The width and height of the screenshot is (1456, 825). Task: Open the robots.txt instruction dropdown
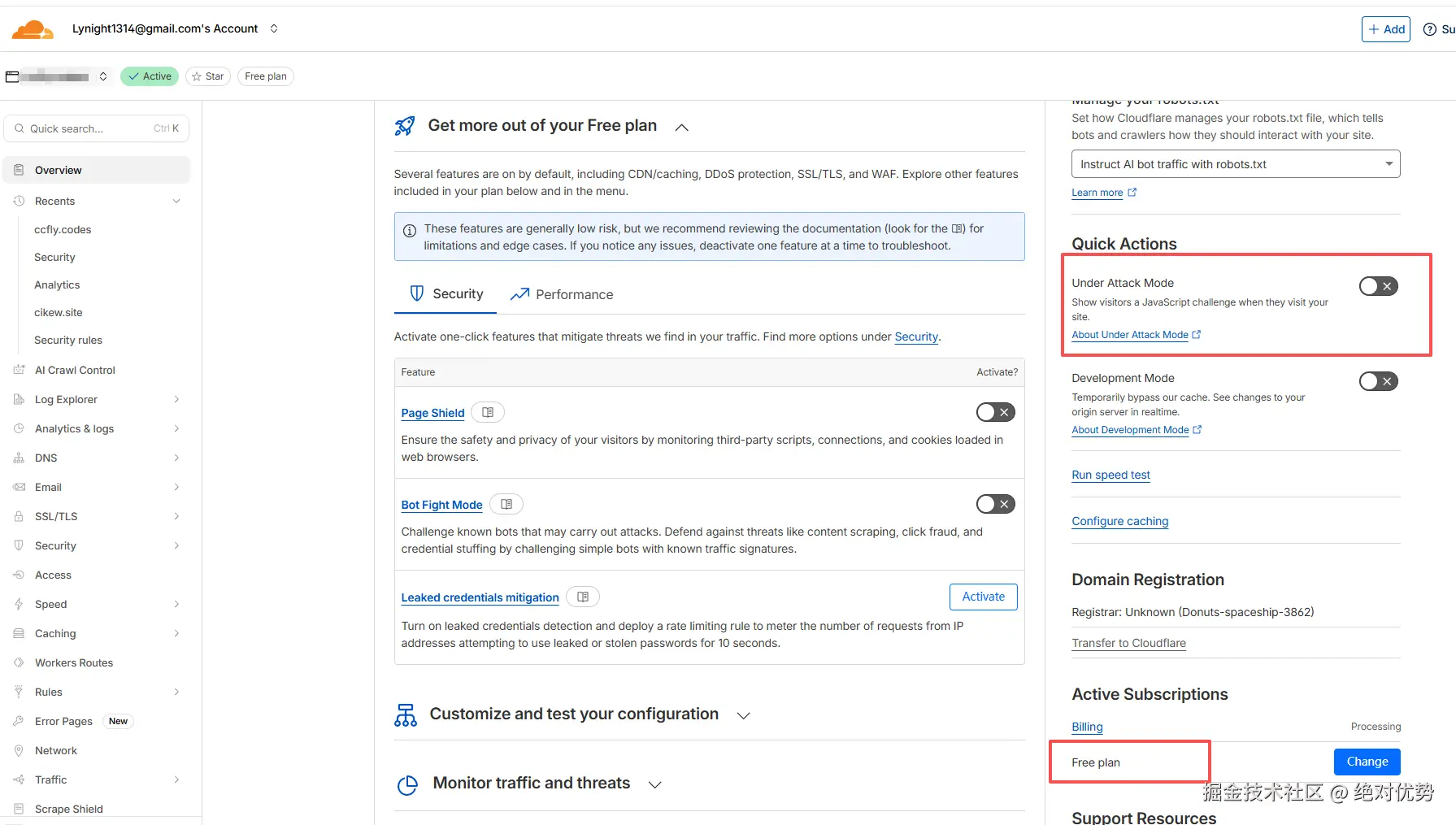point(1235,164)
